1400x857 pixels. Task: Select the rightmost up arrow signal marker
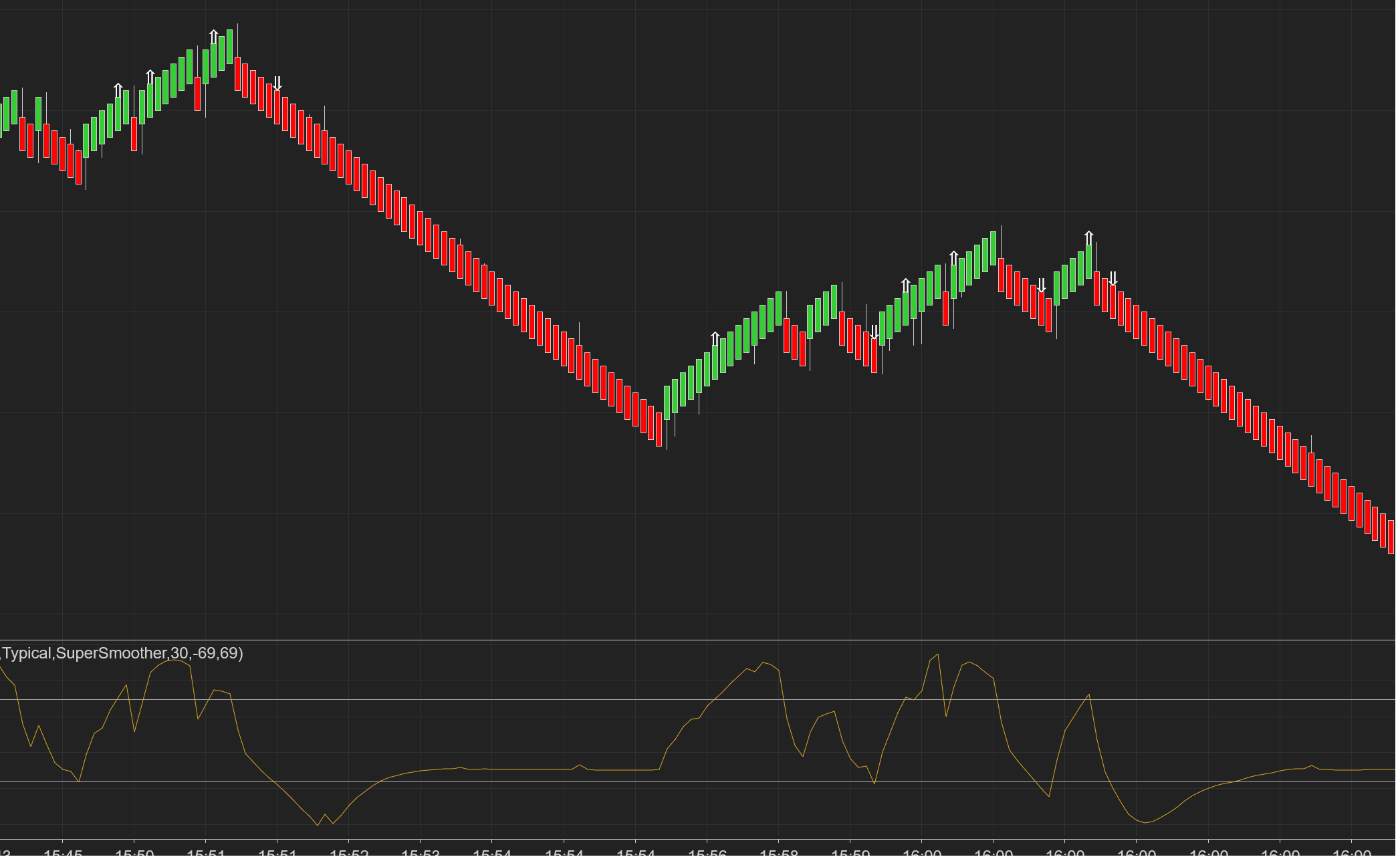(x=1088, y=238)
